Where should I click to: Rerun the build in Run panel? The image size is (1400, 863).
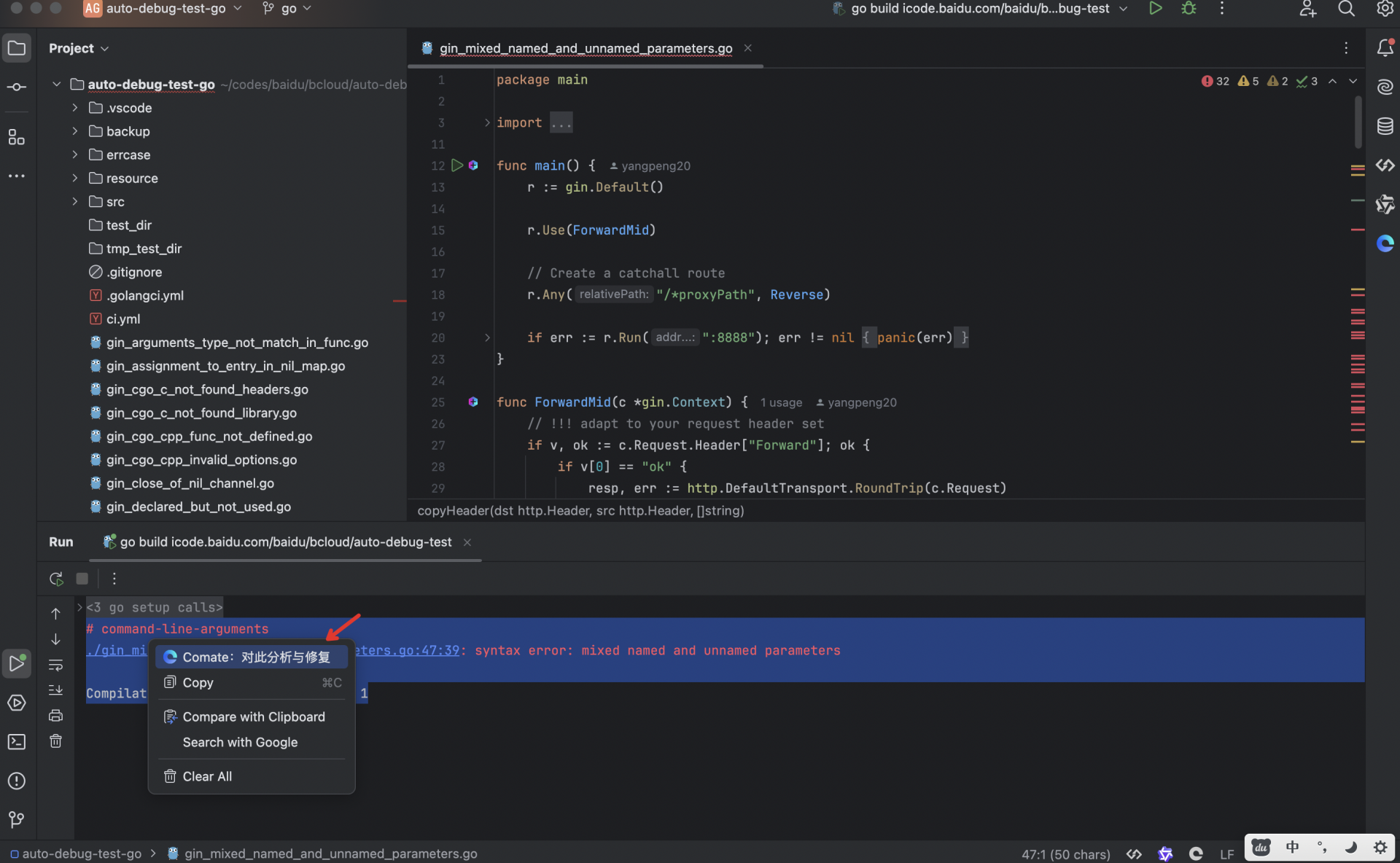pos(56,579)
